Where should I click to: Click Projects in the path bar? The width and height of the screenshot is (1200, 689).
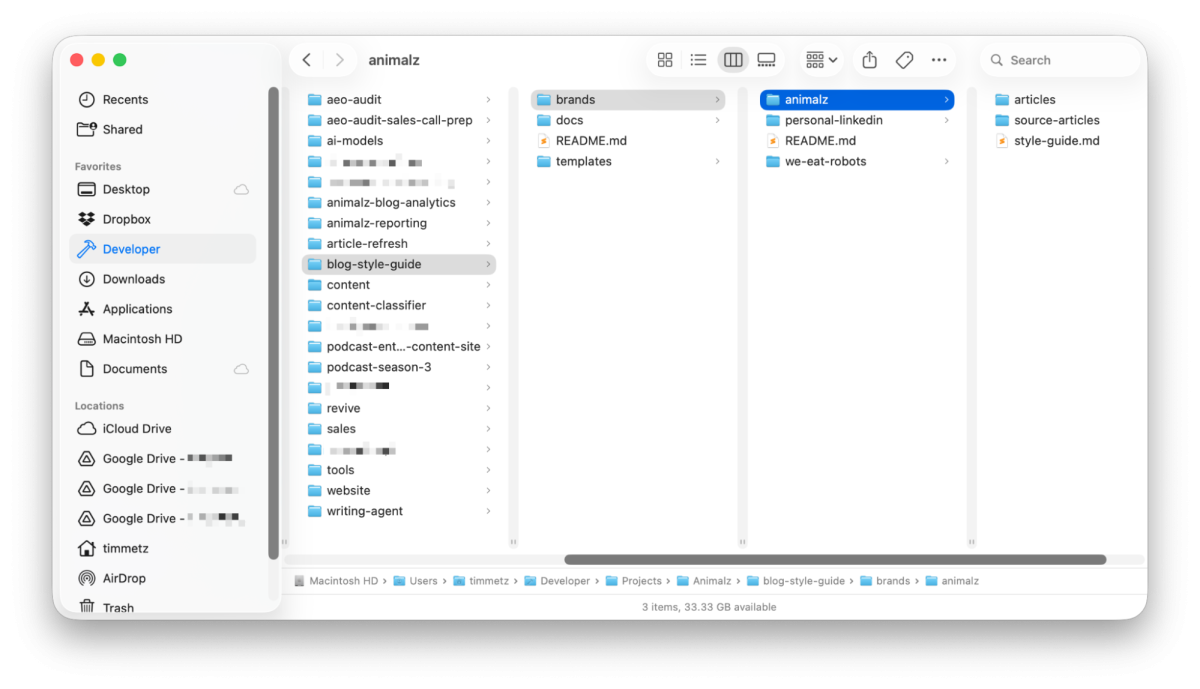(x=641, y=581)
